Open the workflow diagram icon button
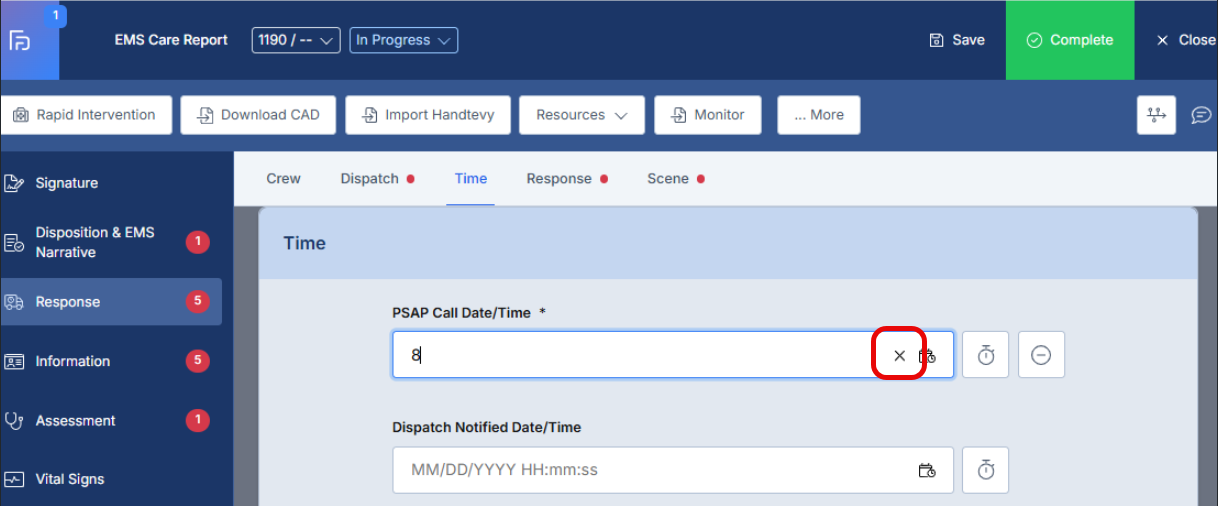Image resolution: width=1218 pixels, height=506 pixels. (x=1156, y=115)
